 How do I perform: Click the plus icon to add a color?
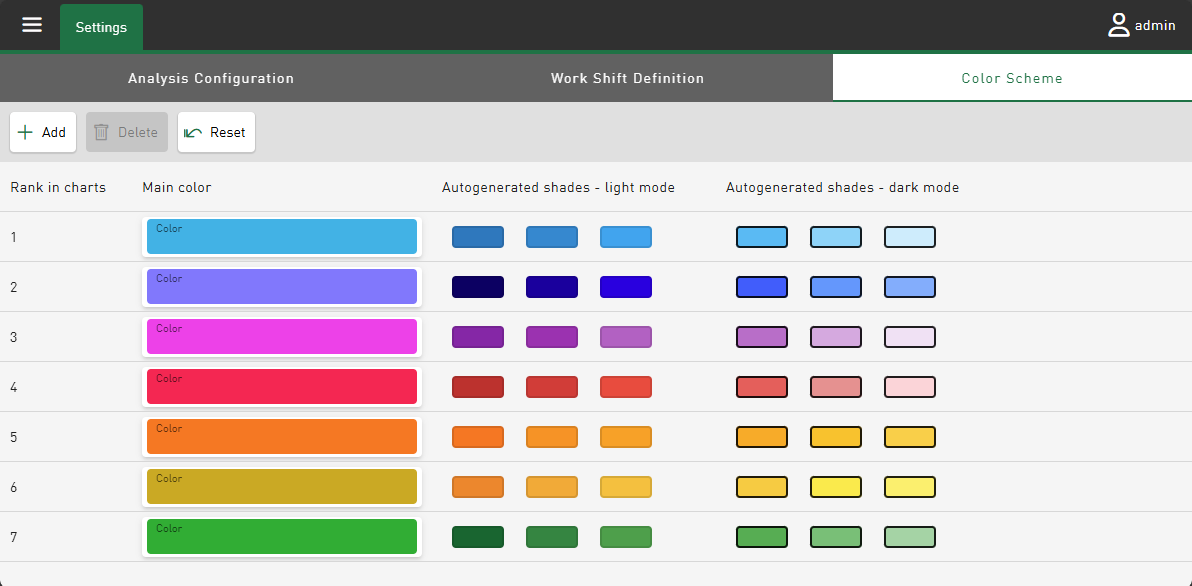pyautogui.click(x=26, y=132)
